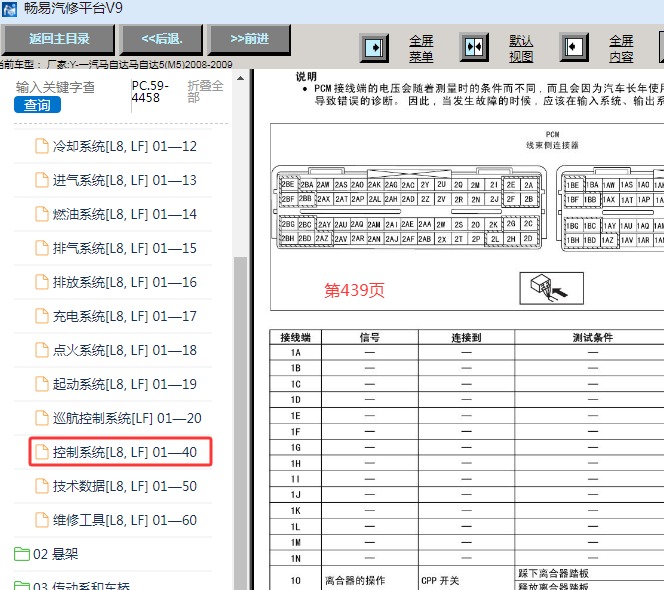Click pin 2A in the connector diagram
The image size is (664, 590).
pos(528,185)
